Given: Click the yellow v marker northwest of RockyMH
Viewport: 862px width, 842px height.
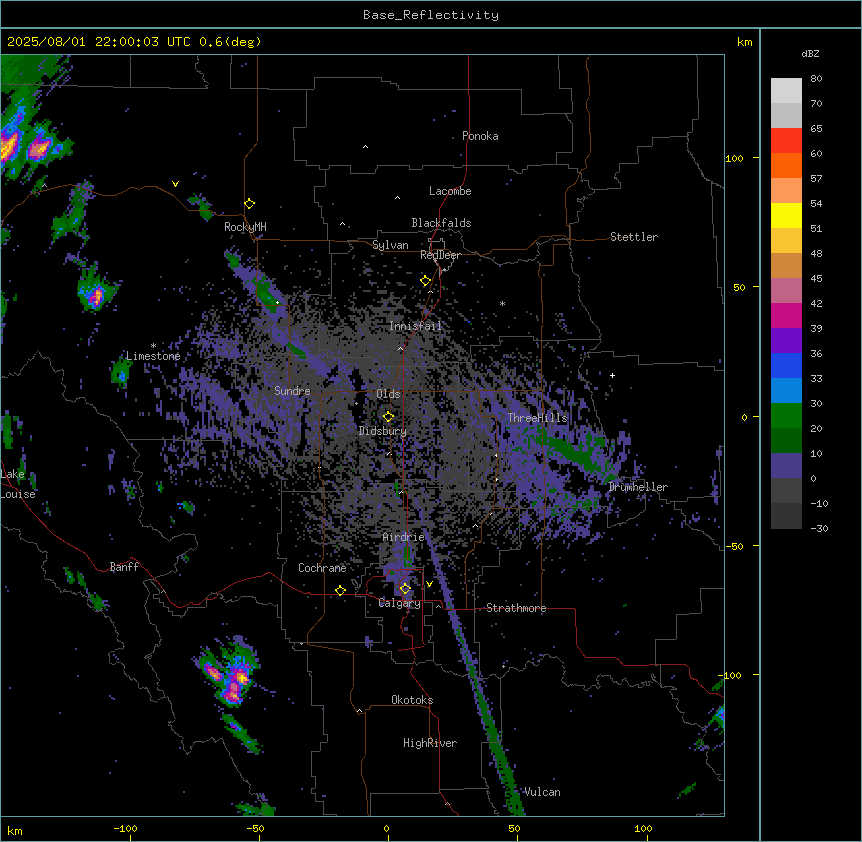Looking at the screenshot, I should click(175, 184).
